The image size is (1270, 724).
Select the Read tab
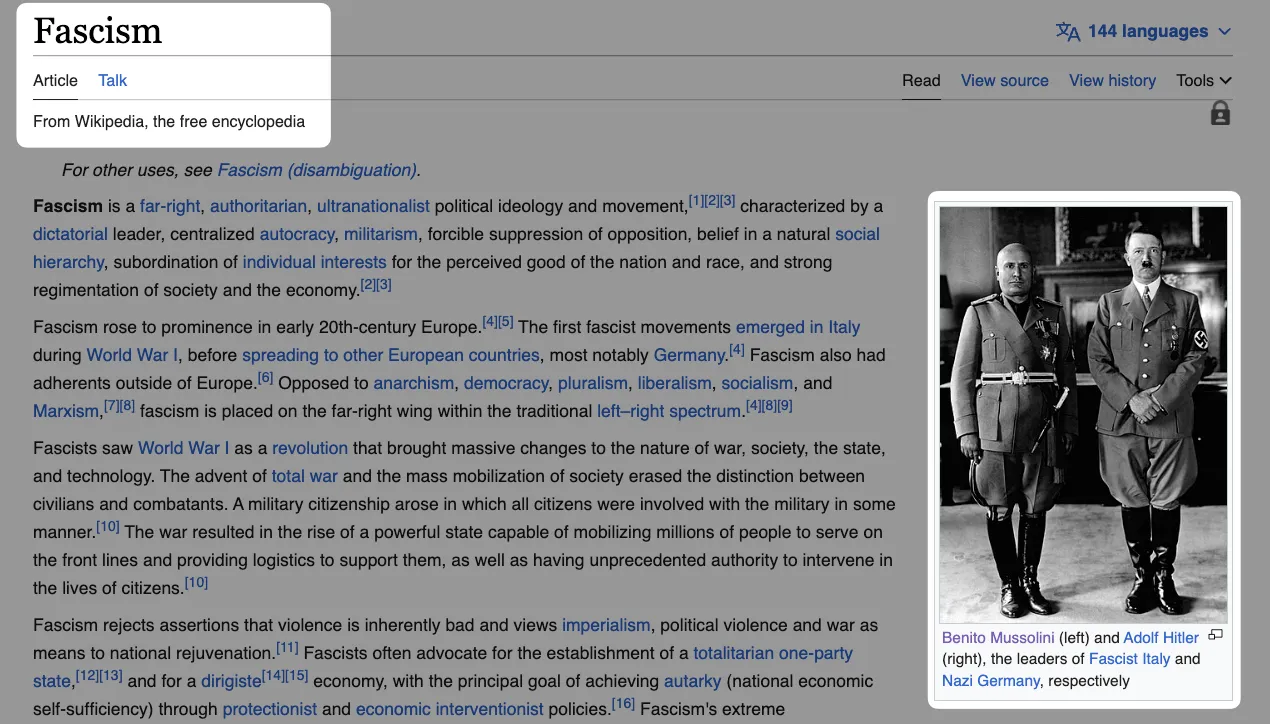[x=921, y=81]
